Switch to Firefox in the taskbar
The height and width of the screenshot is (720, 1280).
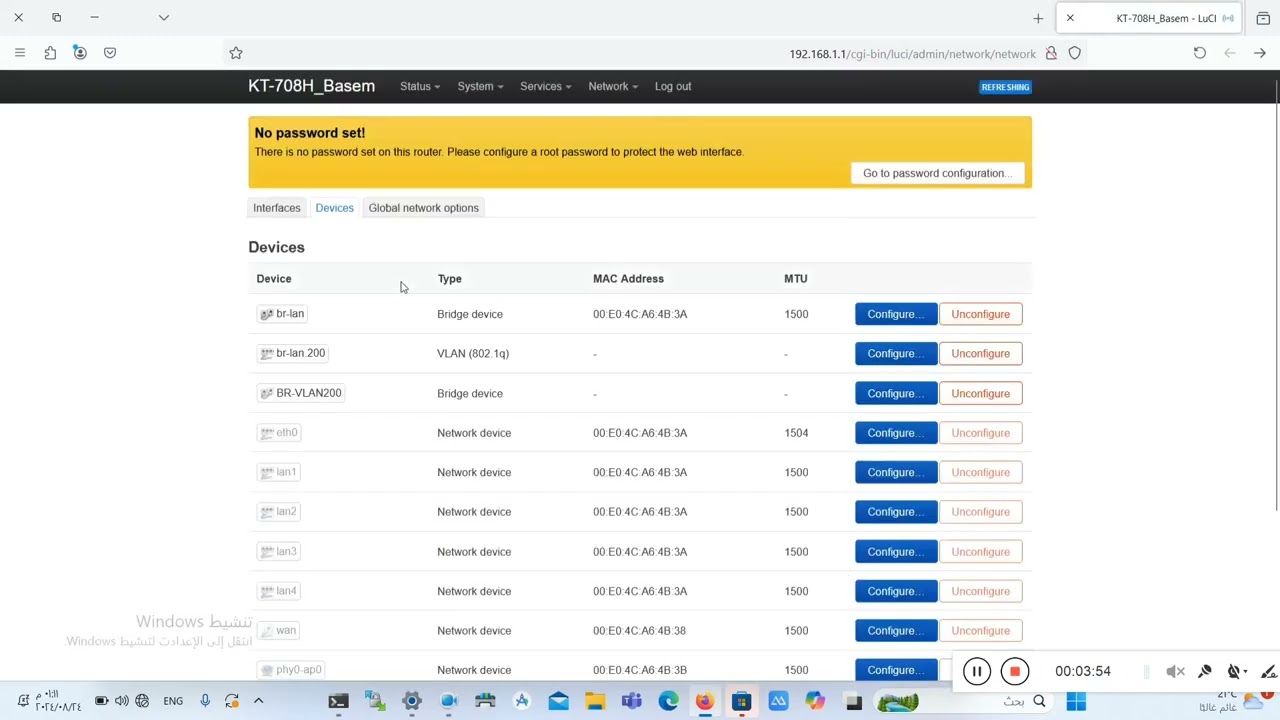click(705, 702)
